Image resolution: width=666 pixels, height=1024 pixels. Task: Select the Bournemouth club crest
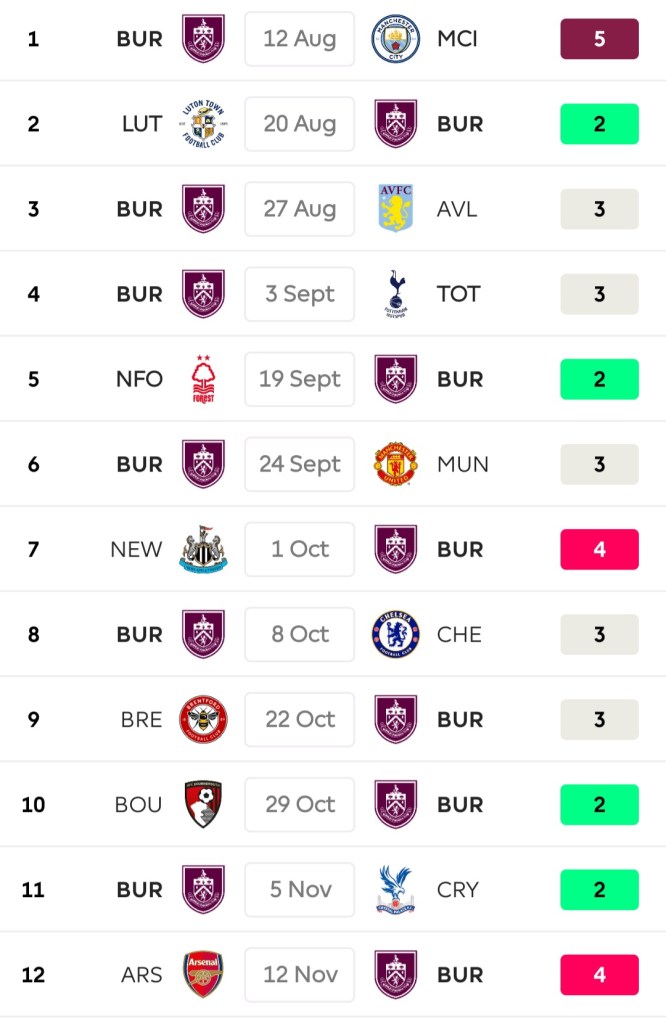pyautogui.click(x=203, y=804)
